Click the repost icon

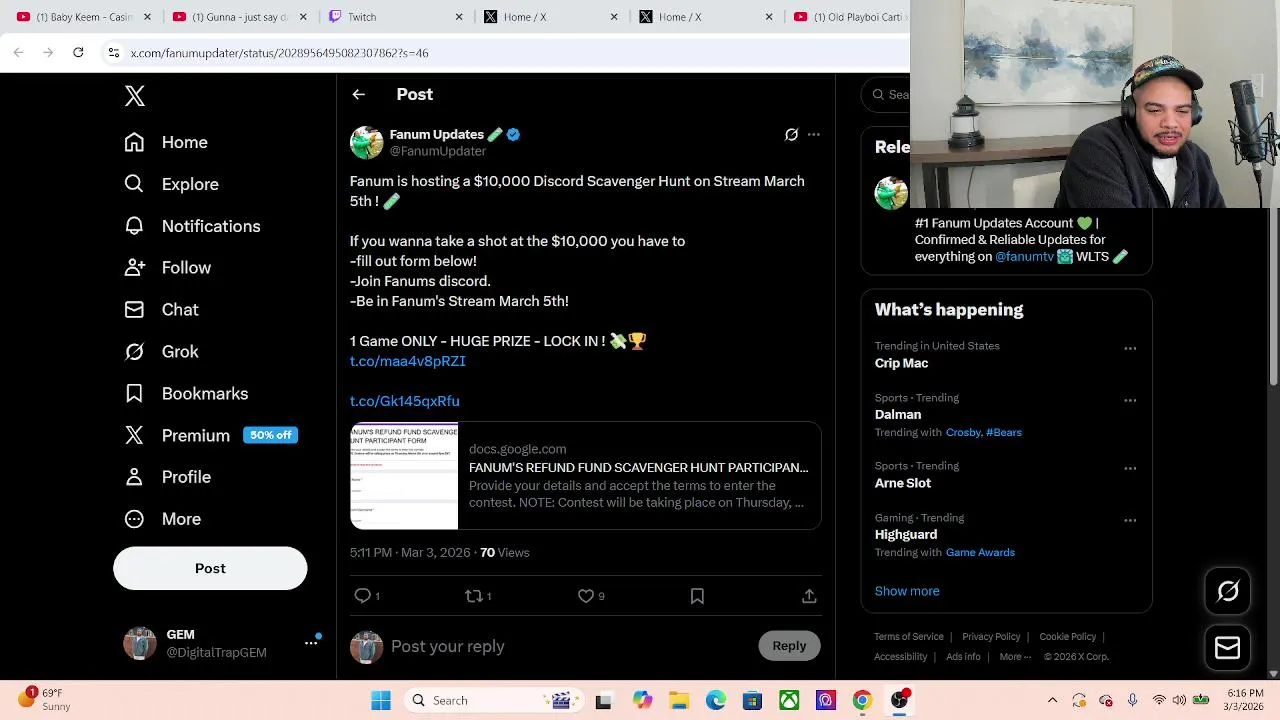coord(474,596)
